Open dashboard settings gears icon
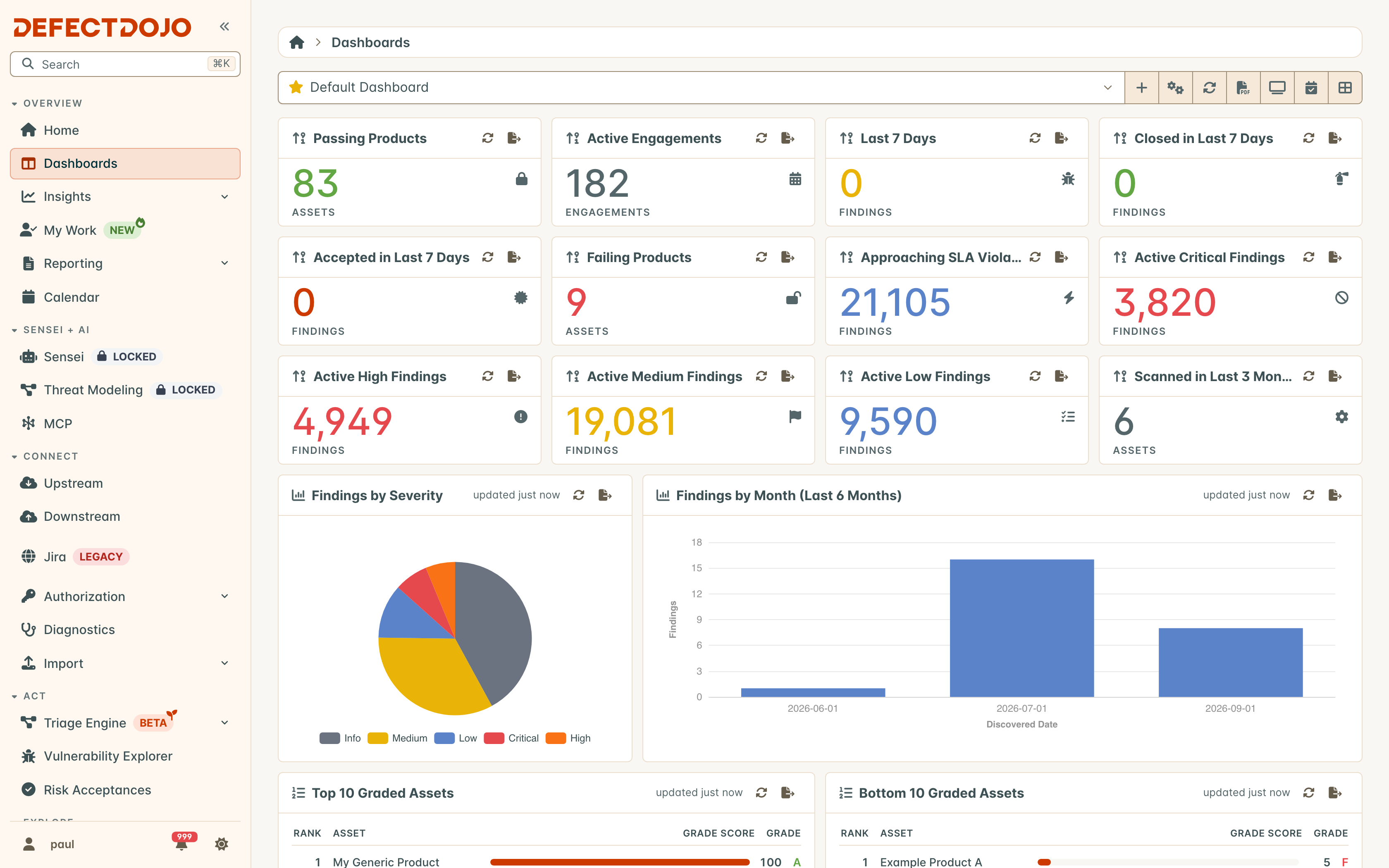Image resolution: width=1389 pixels, height=868 pixels. (1176, 87)
